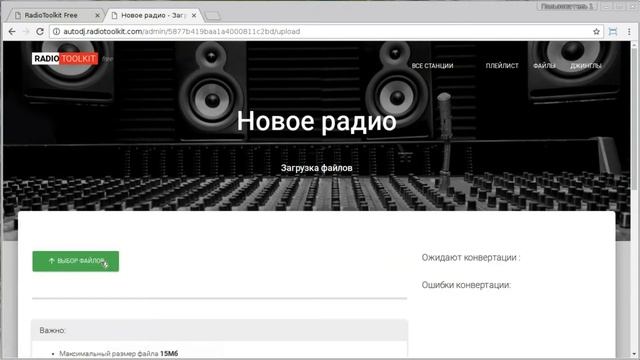Open a new browser tab

click(213, 16)
